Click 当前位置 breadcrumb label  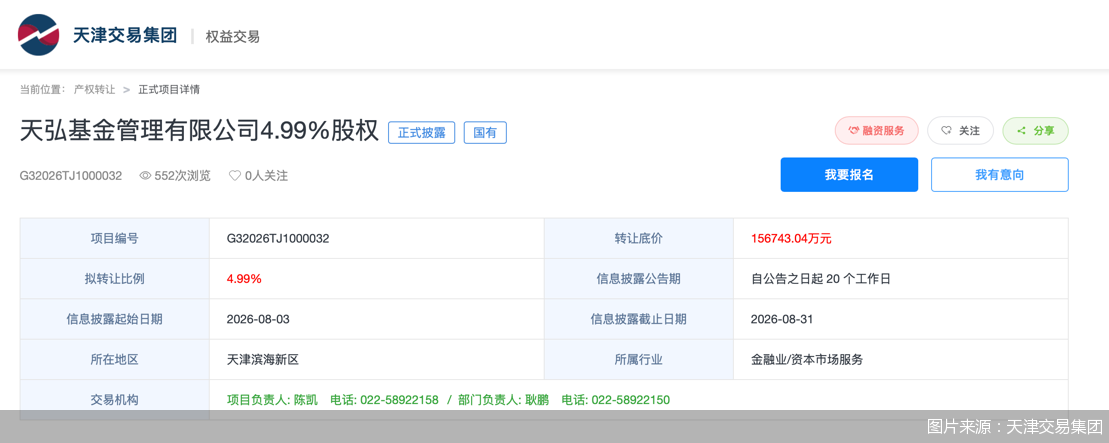(42, 90)
